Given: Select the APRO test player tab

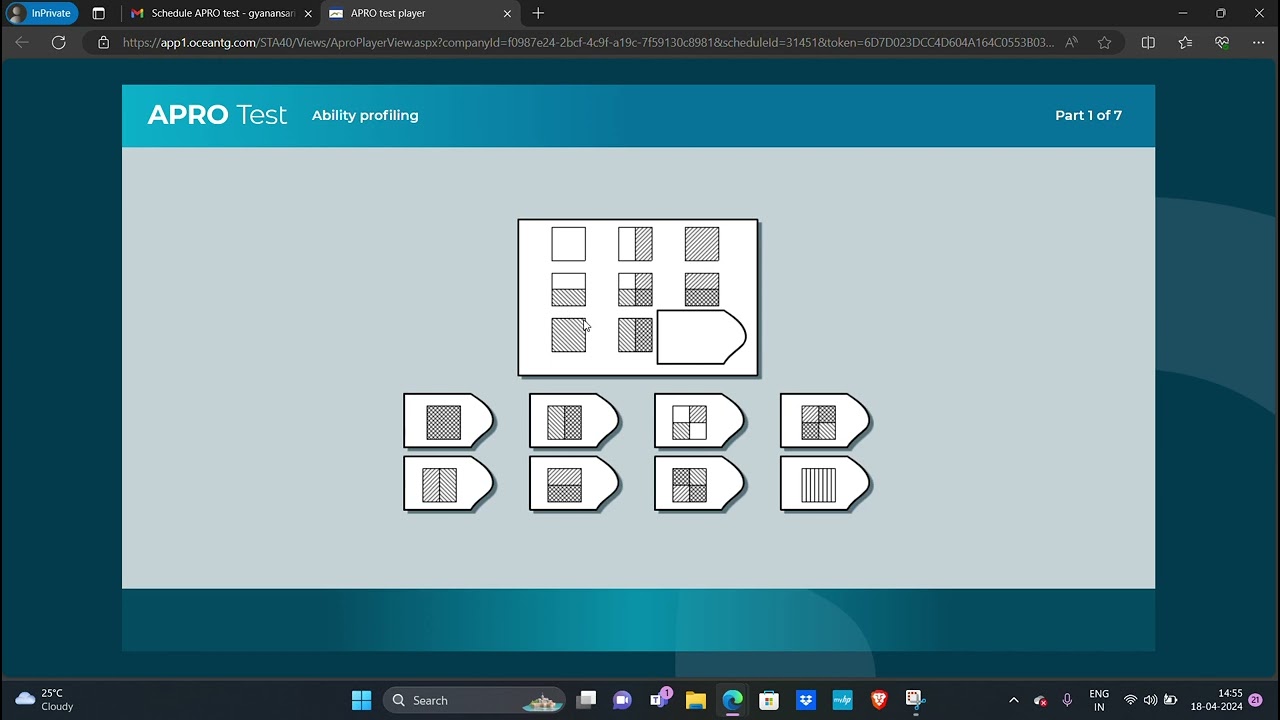Looking at the screenshot, I should click(420, 13).
